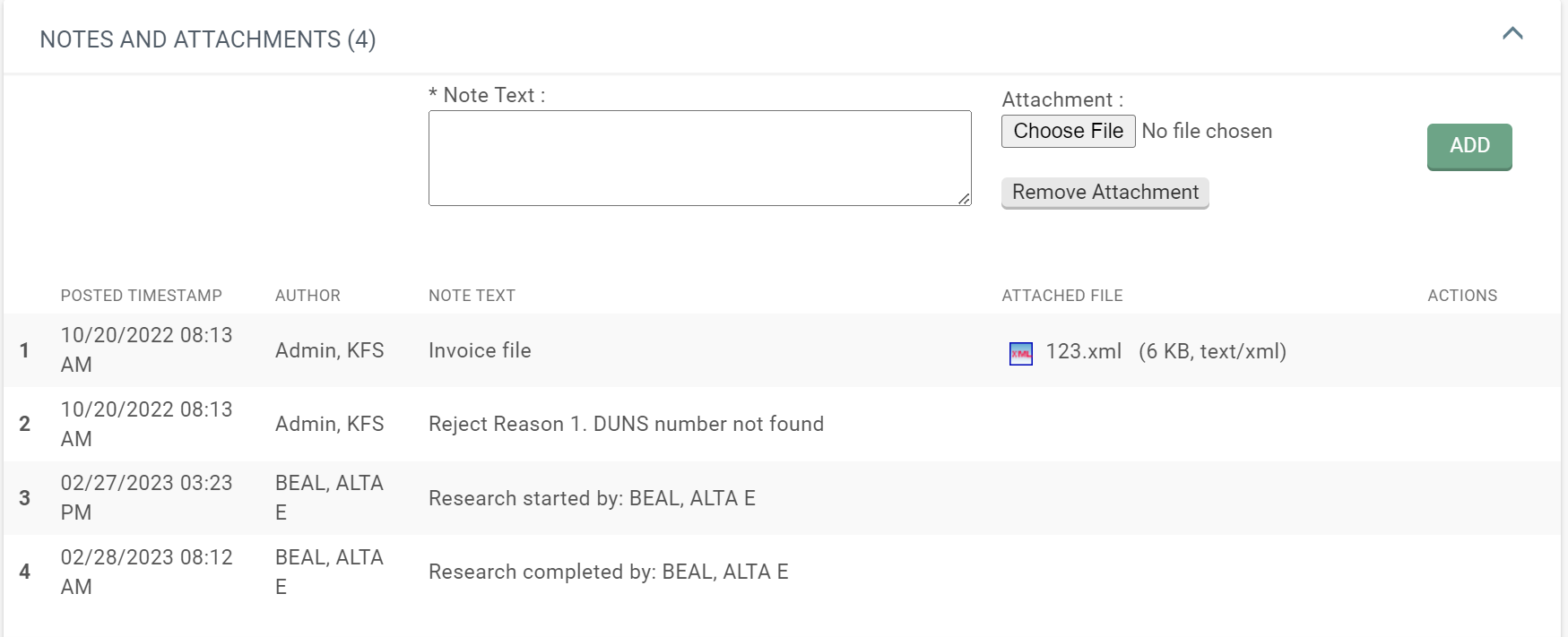
Task: Open the 123.xml attached file link
Action: 1083,351
